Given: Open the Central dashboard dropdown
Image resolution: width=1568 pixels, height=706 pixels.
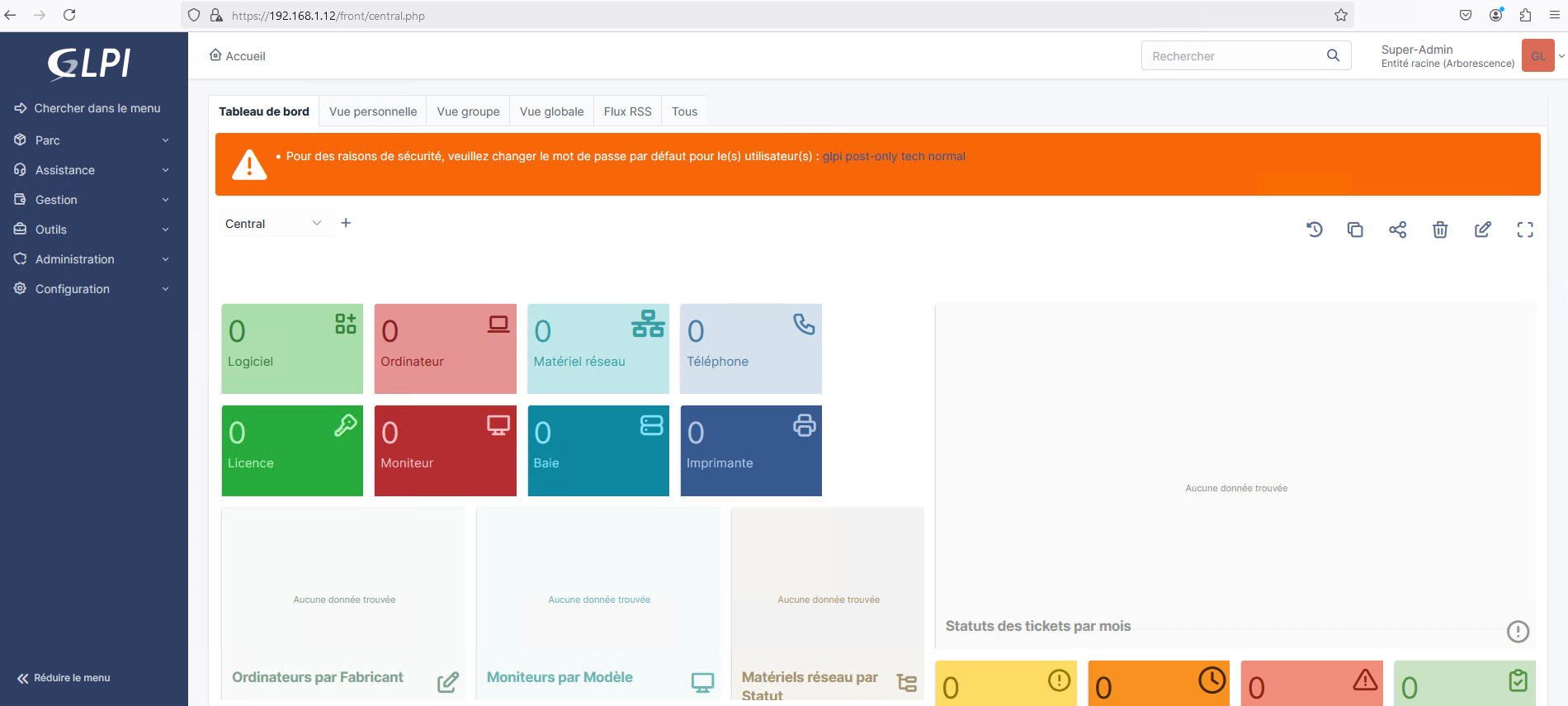Looking at the screenshot, I should tap(273, 224).
